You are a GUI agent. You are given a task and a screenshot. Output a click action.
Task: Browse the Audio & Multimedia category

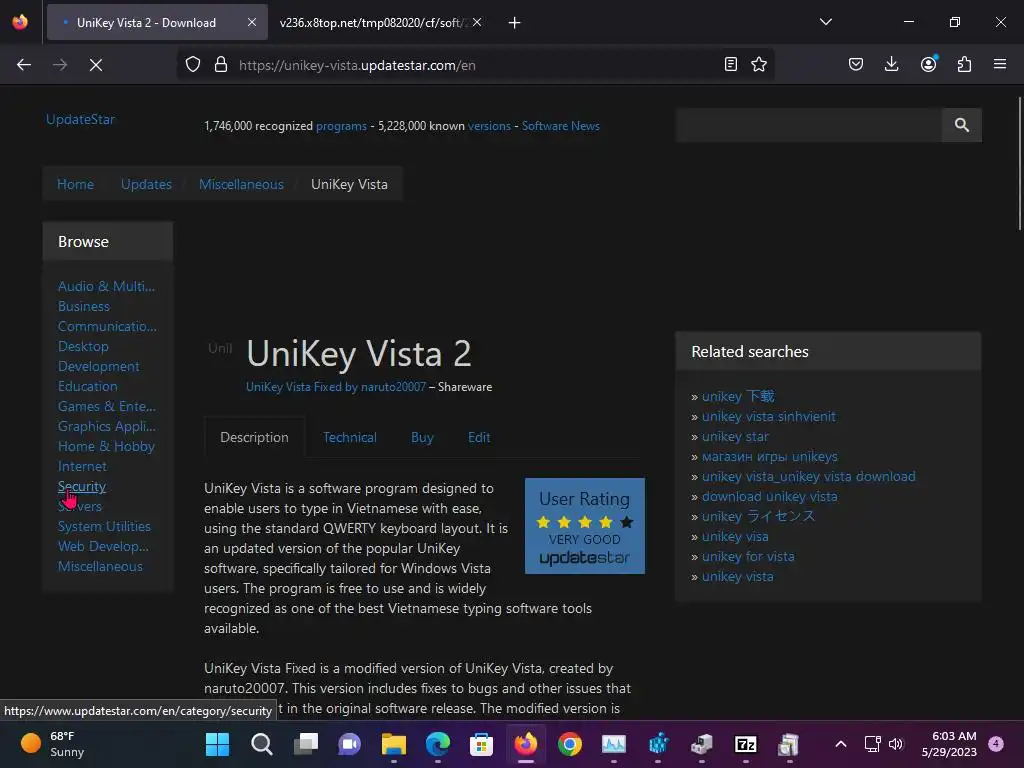click(x=106, y=286)
